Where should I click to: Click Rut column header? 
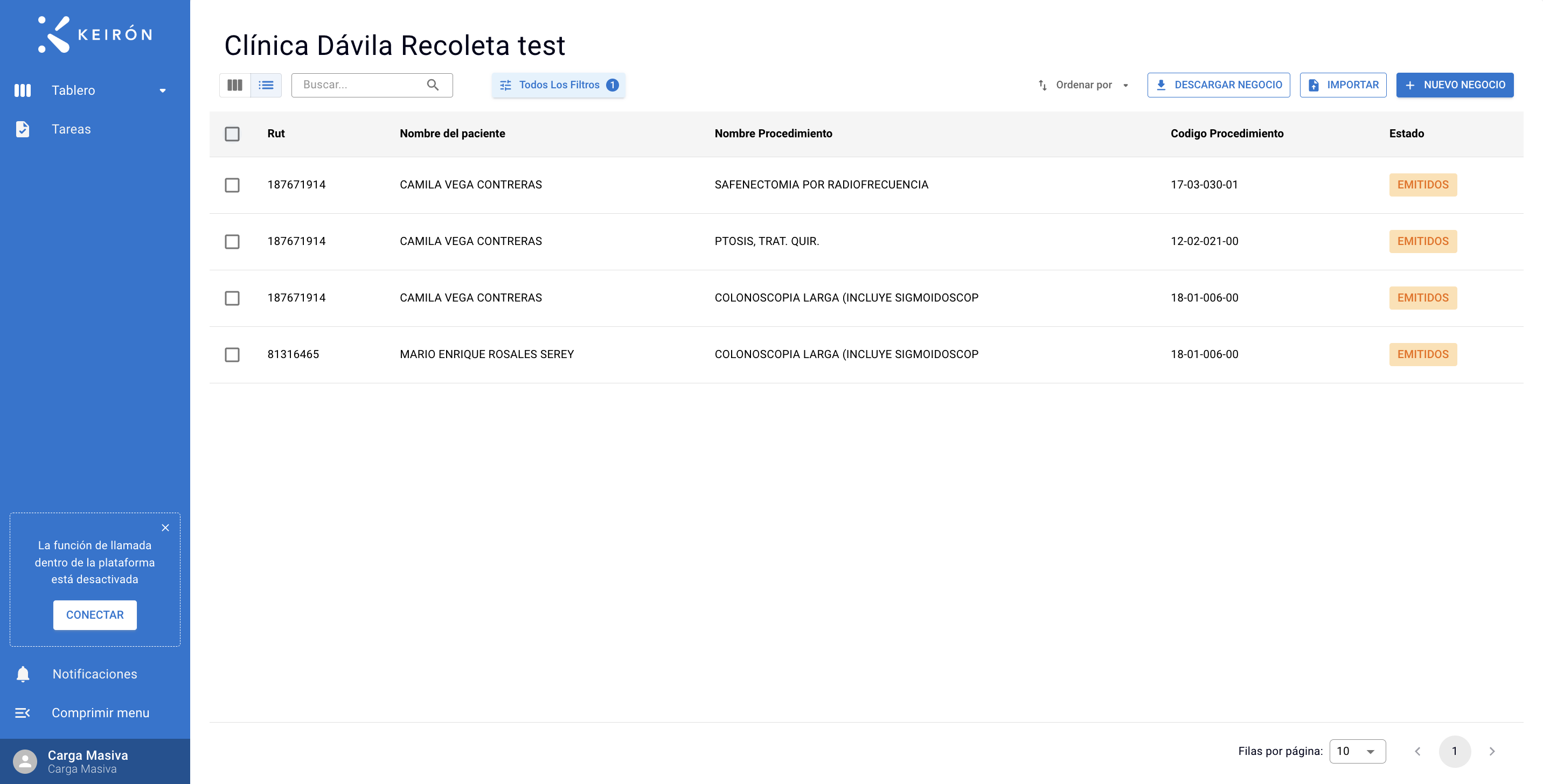[x=275, y=134]
